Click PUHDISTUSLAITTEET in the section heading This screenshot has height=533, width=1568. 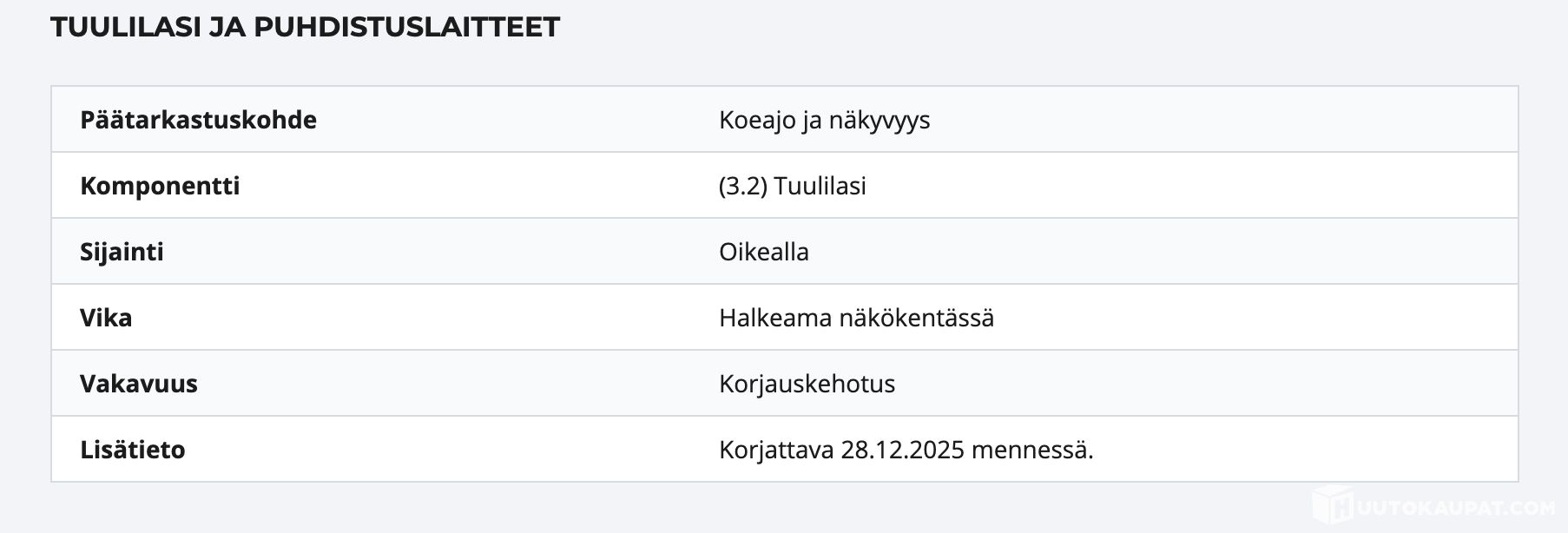click(406, 27)
